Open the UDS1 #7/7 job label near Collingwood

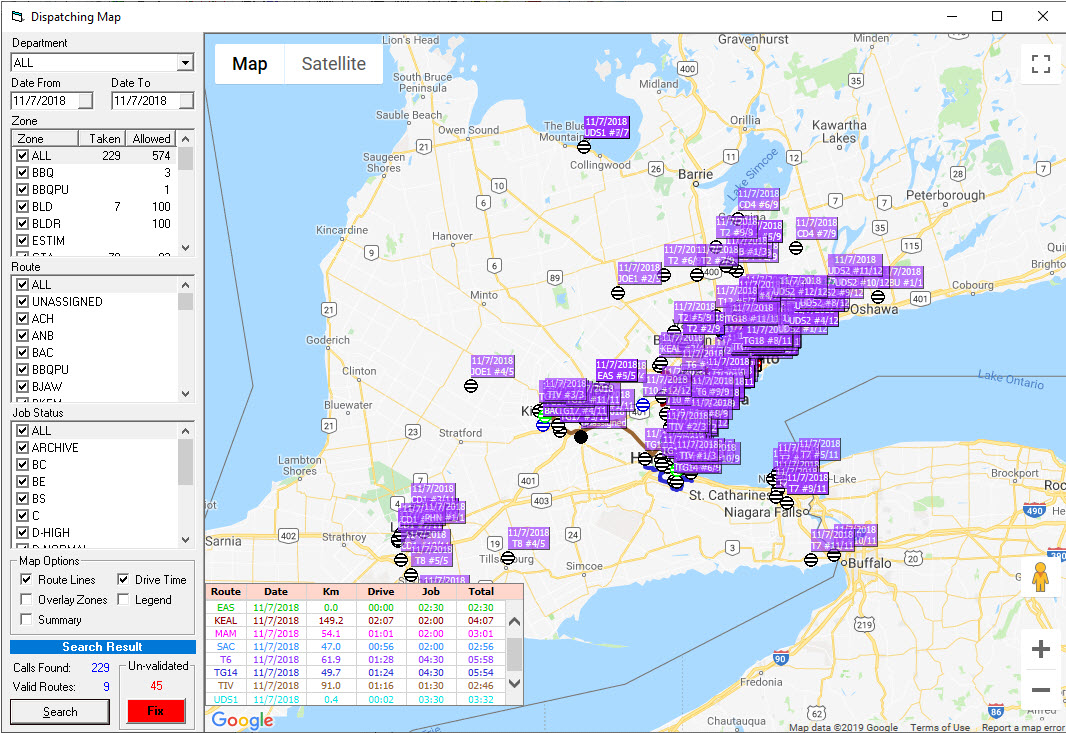(606, 127)
